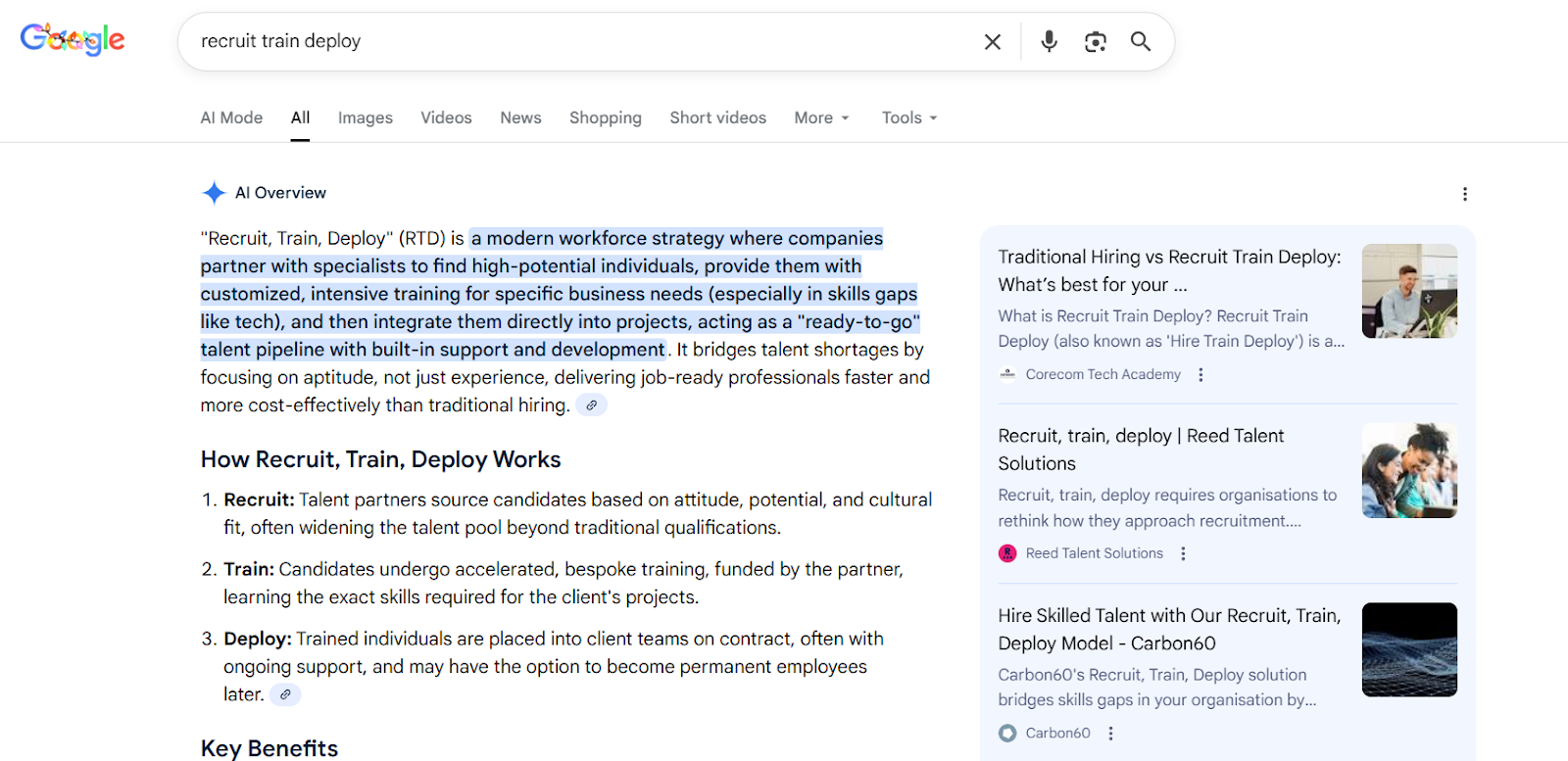Switch to the Images tab
Viewport: 1568px width, 761px height.
tap(365, 118)
